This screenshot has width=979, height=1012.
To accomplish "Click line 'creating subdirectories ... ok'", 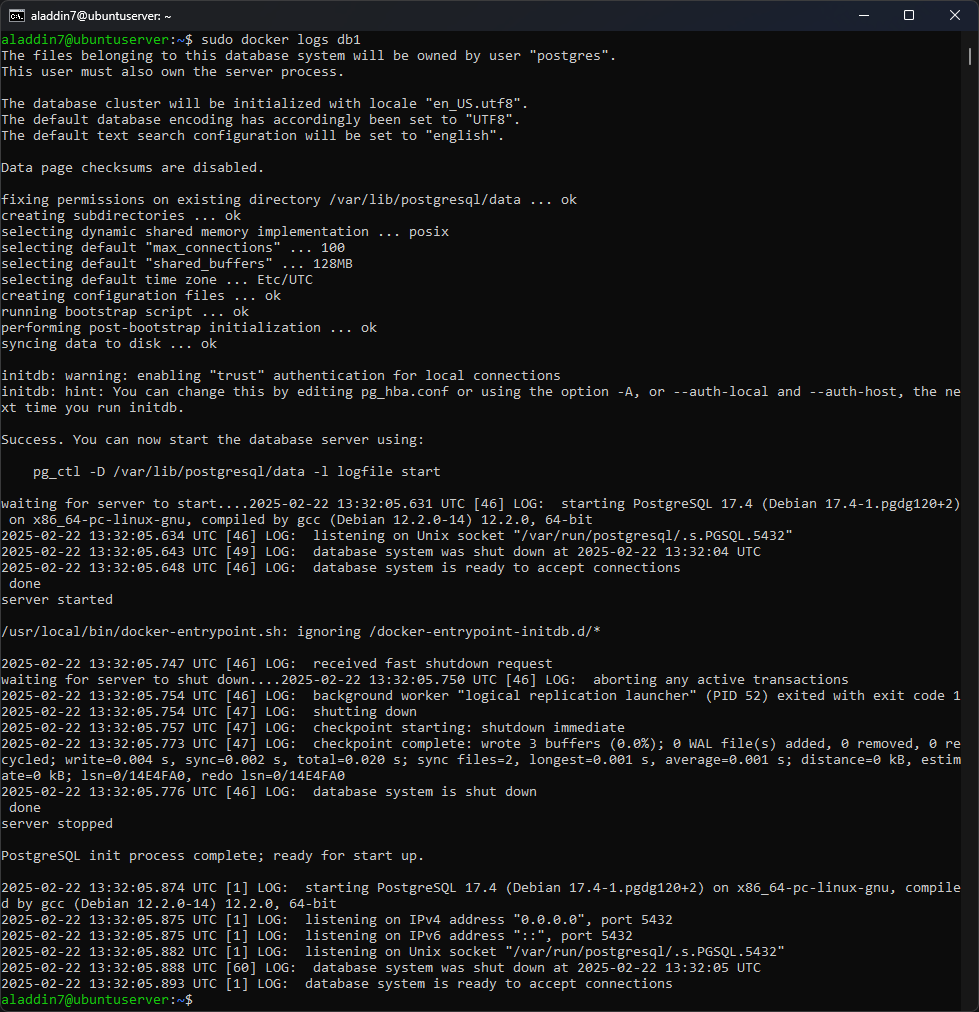I will point(121,216).
